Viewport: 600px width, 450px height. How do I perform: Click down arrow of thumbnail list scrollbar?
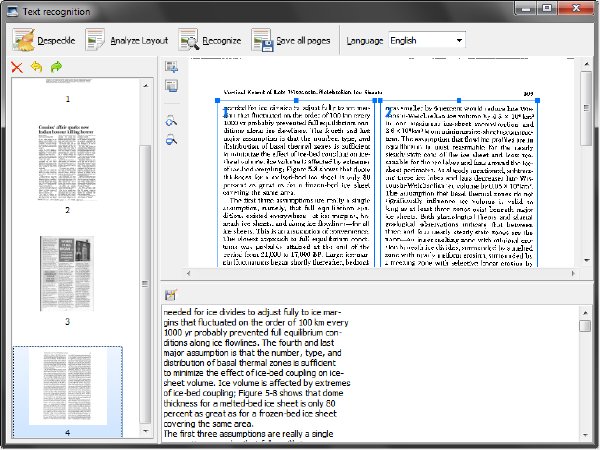click(145, 431)
